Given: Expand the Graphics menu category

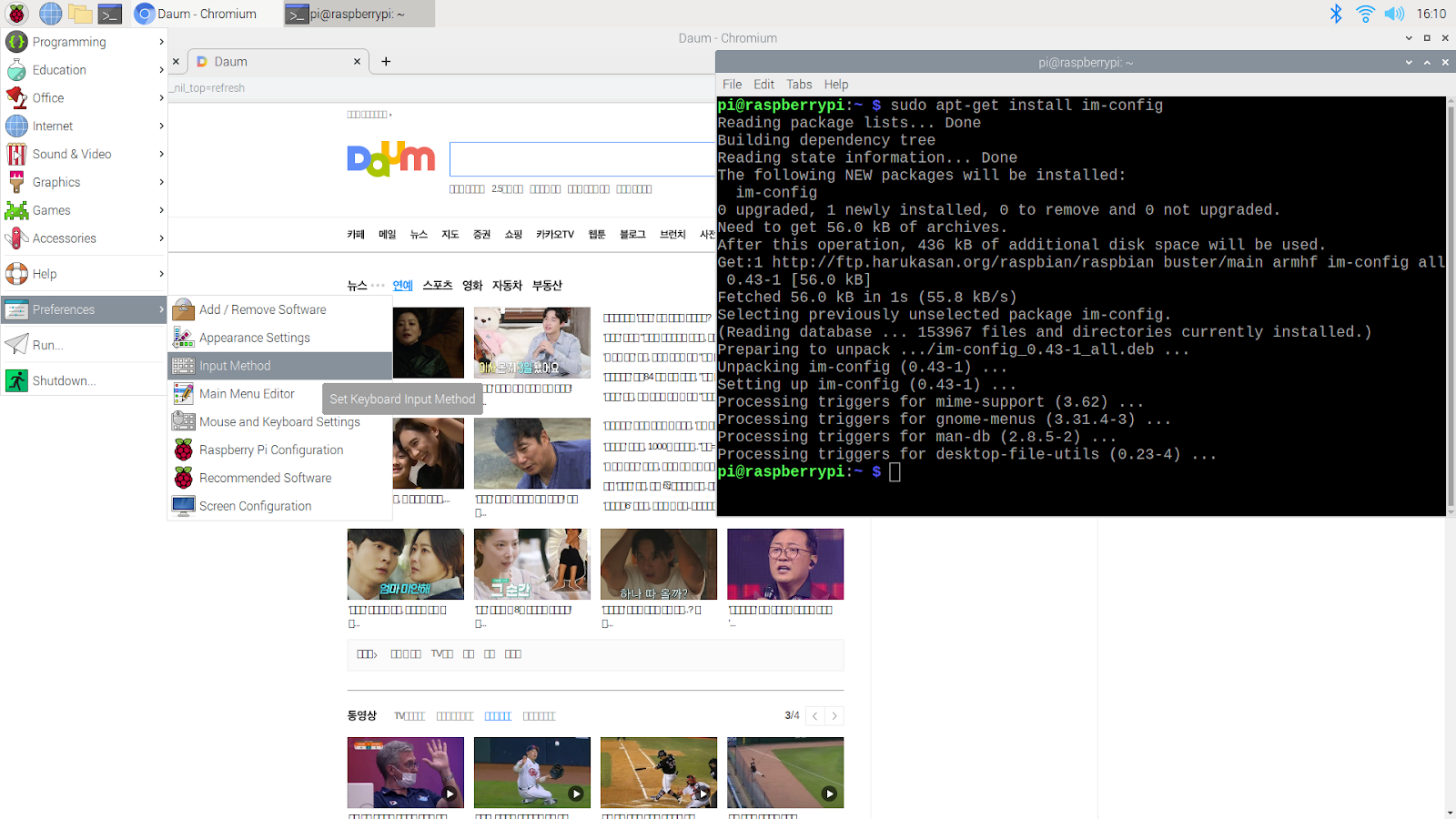Looking at the screenshot, I should [x=85, y=183].
